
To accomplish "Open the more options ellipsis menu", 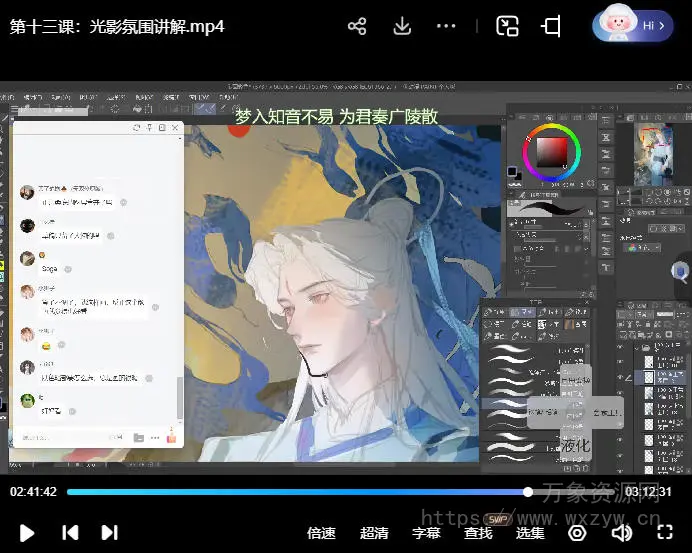I will (x=448, y=27).
